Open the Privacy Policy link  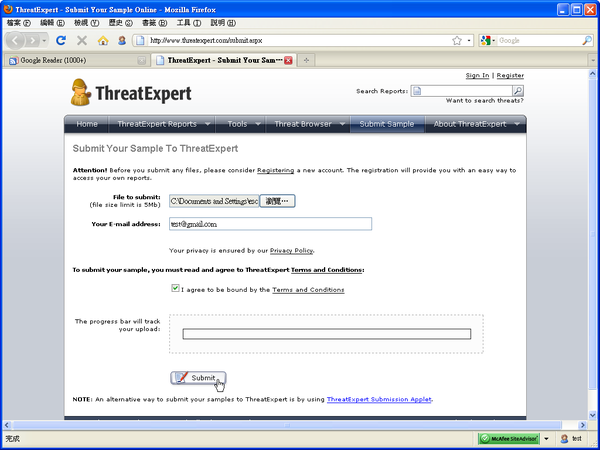tap(291, 251)
